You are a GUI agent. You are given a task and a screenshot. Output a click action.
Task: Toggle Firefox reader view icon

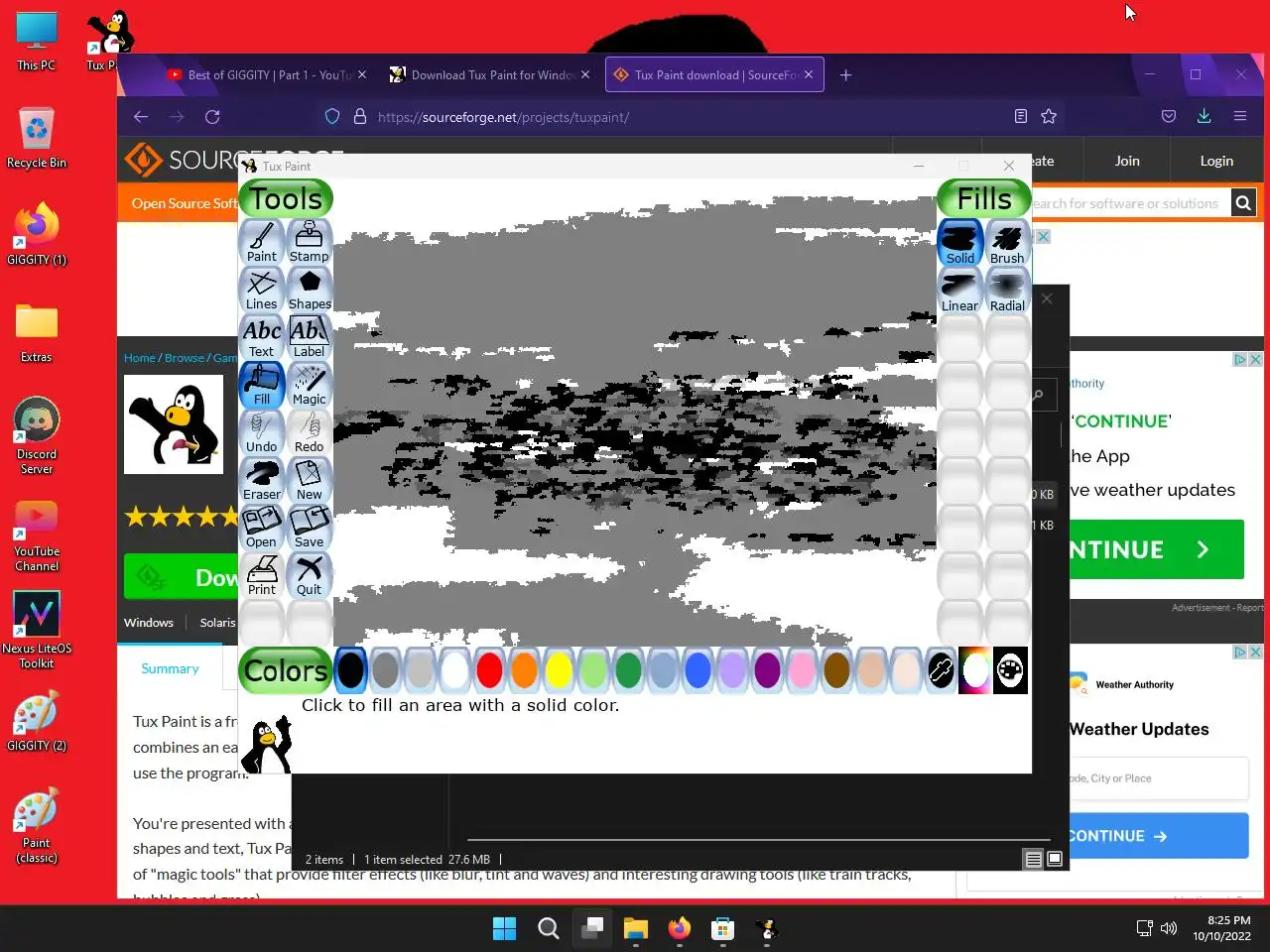click(x=1021, y=117)
